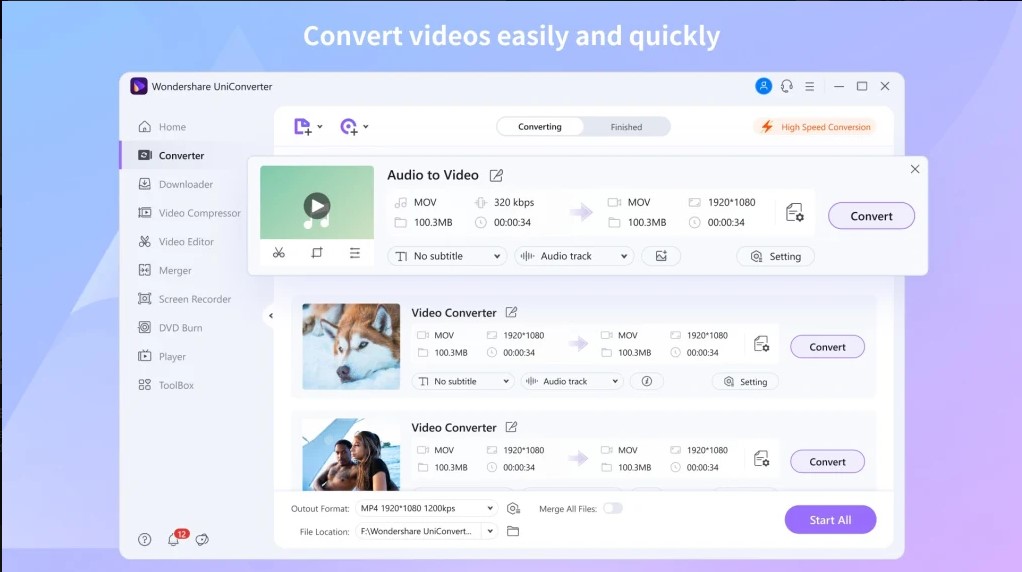Open No subtitle dropdown in Audio to Video
Viewport: 1022px width, 572px height.
tap(447, 256)
